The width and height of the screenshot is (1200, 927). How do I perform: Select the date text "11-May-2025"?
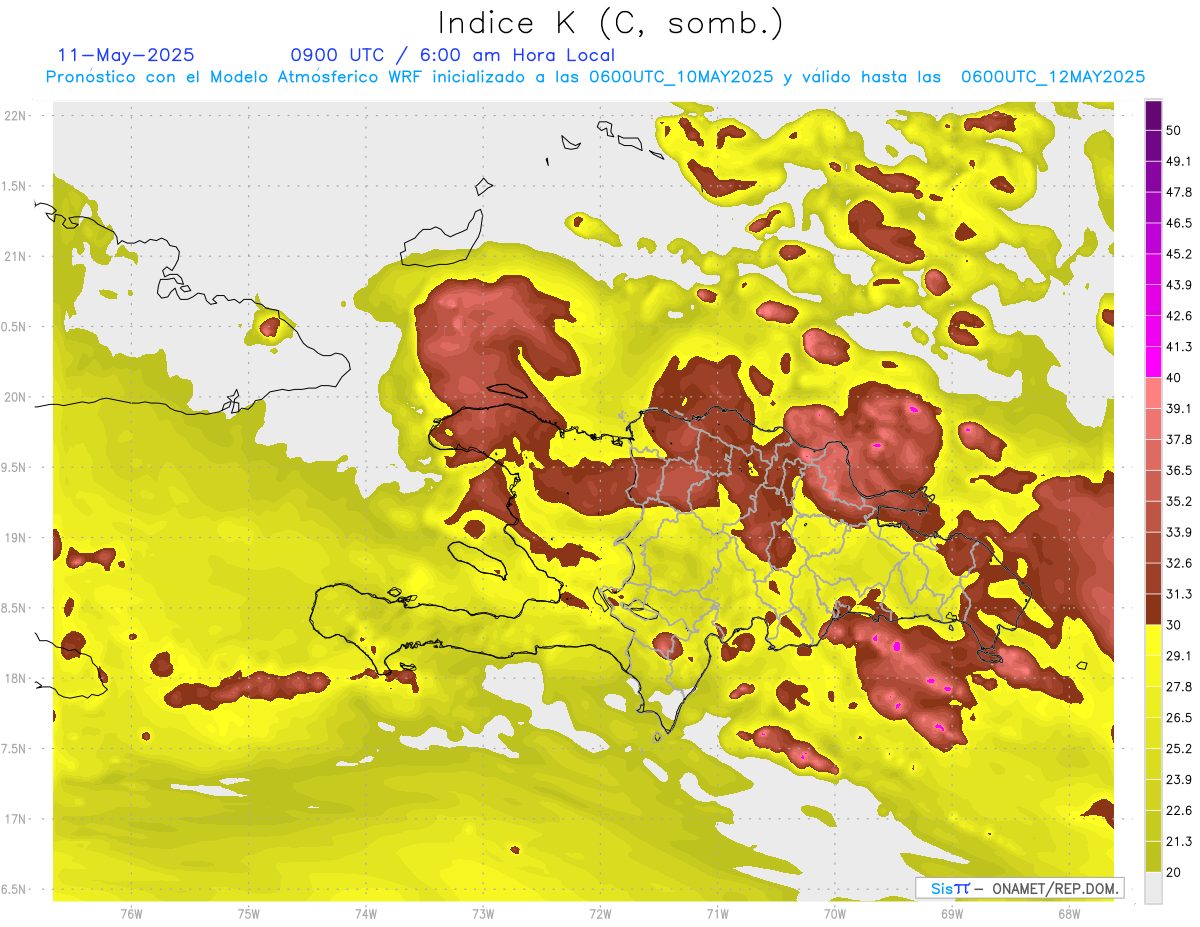[x=126, y=55]
